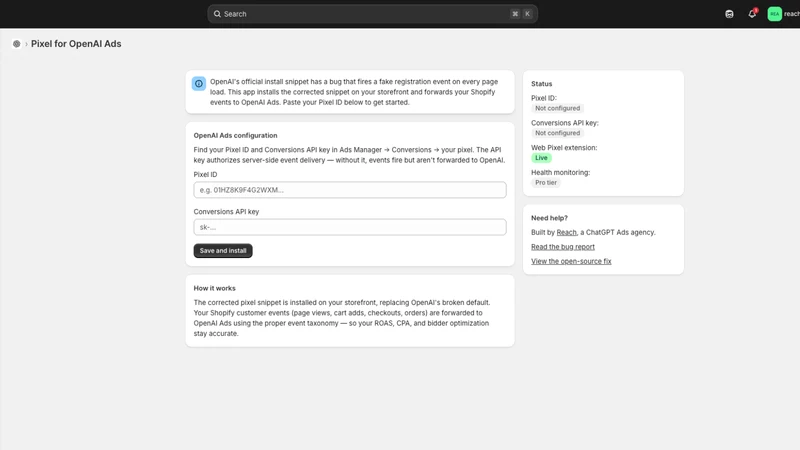800x450 pixels.
Task: Click the blue info icon in banner
Action: (199, 84)
